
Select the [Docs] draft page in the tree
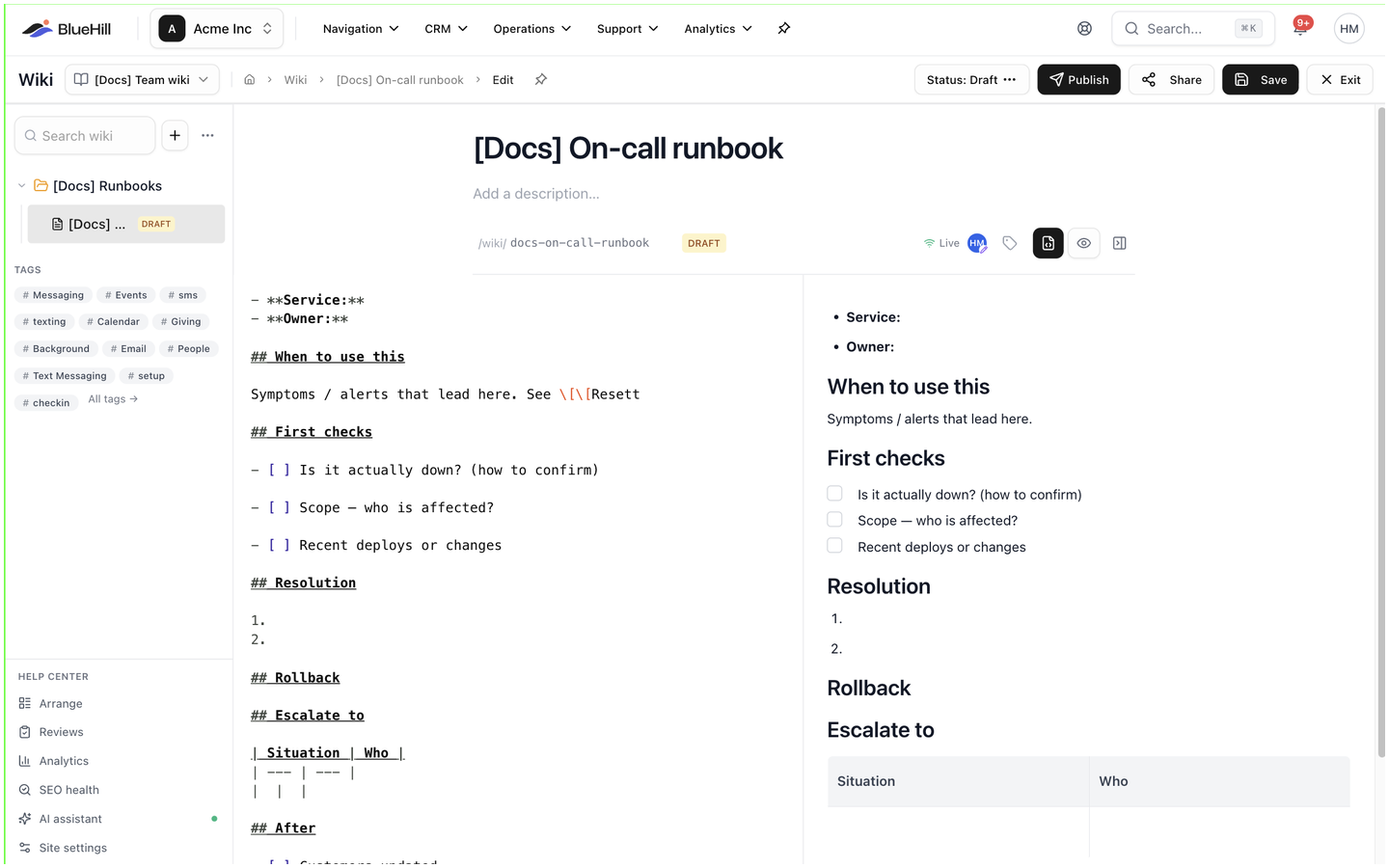(x=126, y=224)
